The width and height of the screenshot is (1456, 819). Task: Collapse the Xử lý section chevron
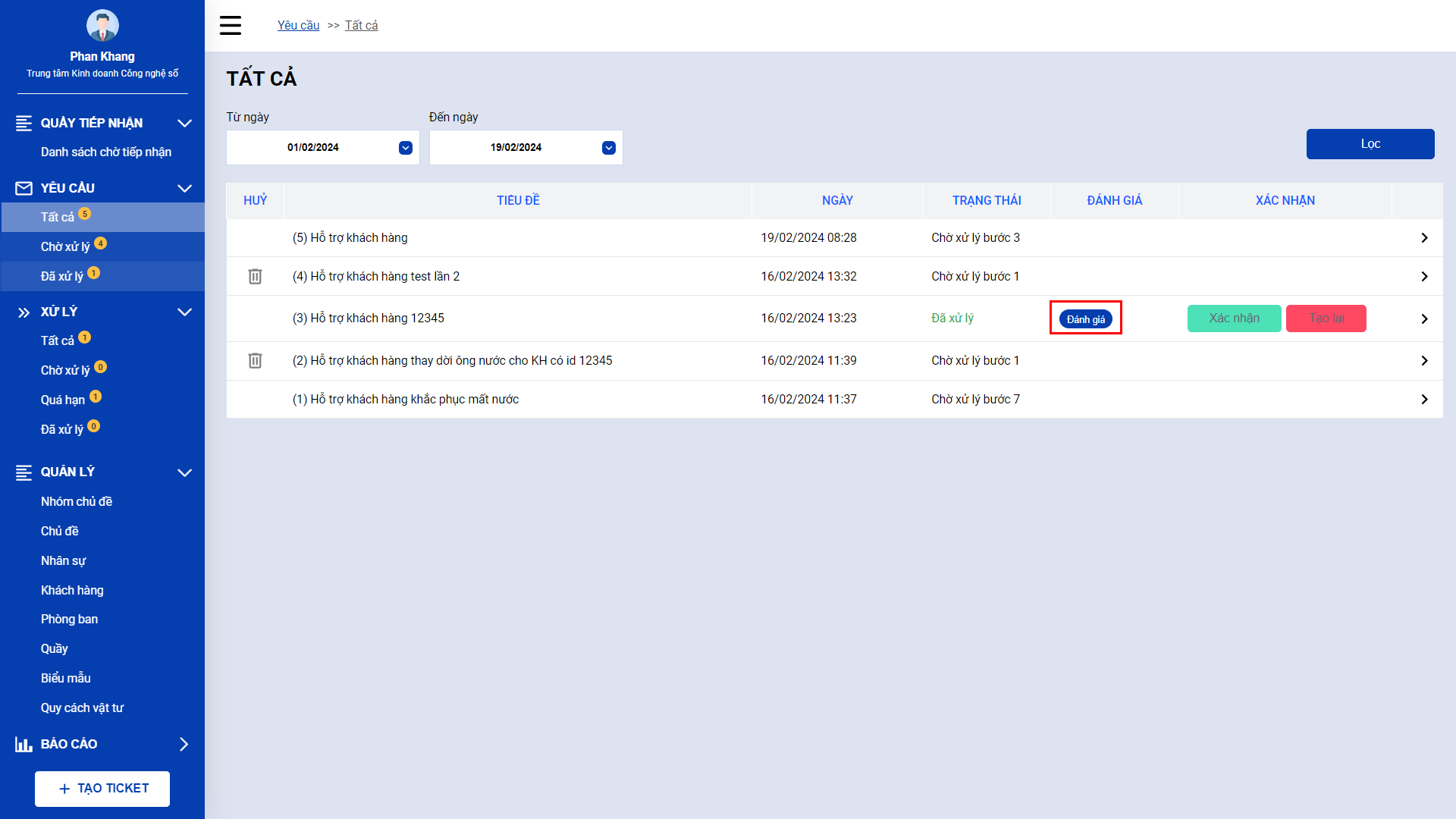[x=184, y=312]
